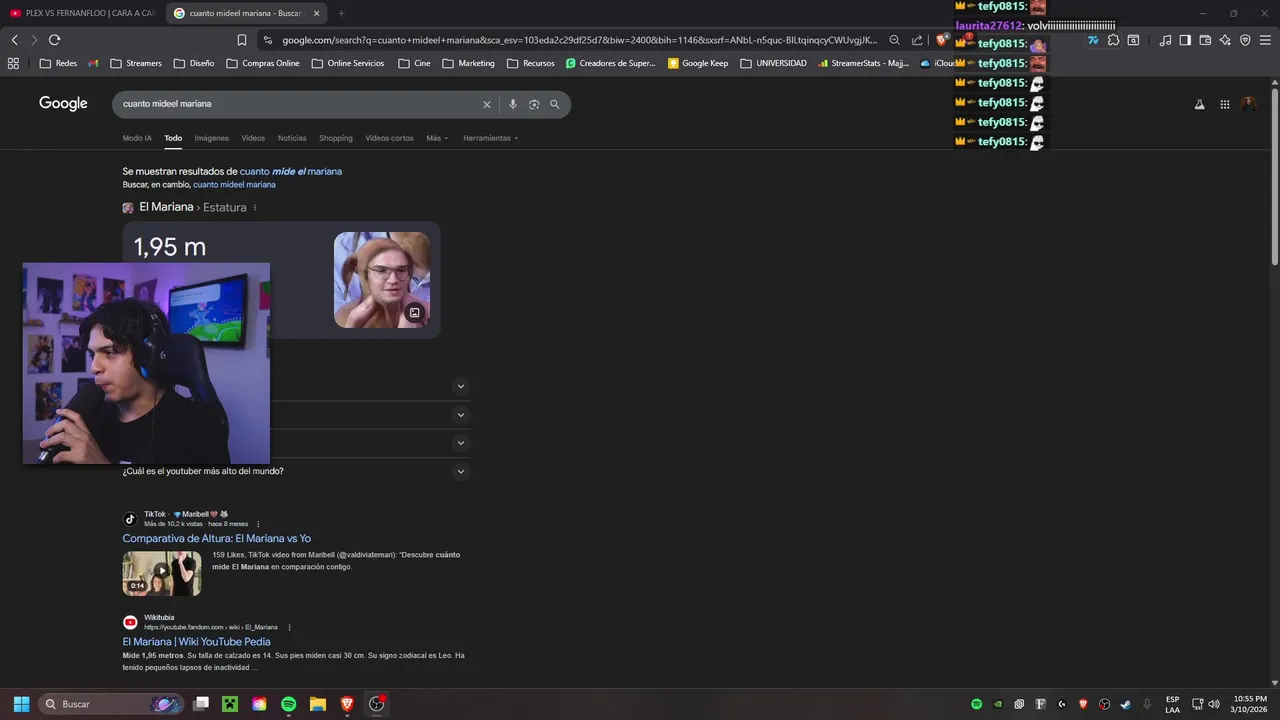
Task: Click the zoom magnifier icon in address bar
Action: pos(894,40)
